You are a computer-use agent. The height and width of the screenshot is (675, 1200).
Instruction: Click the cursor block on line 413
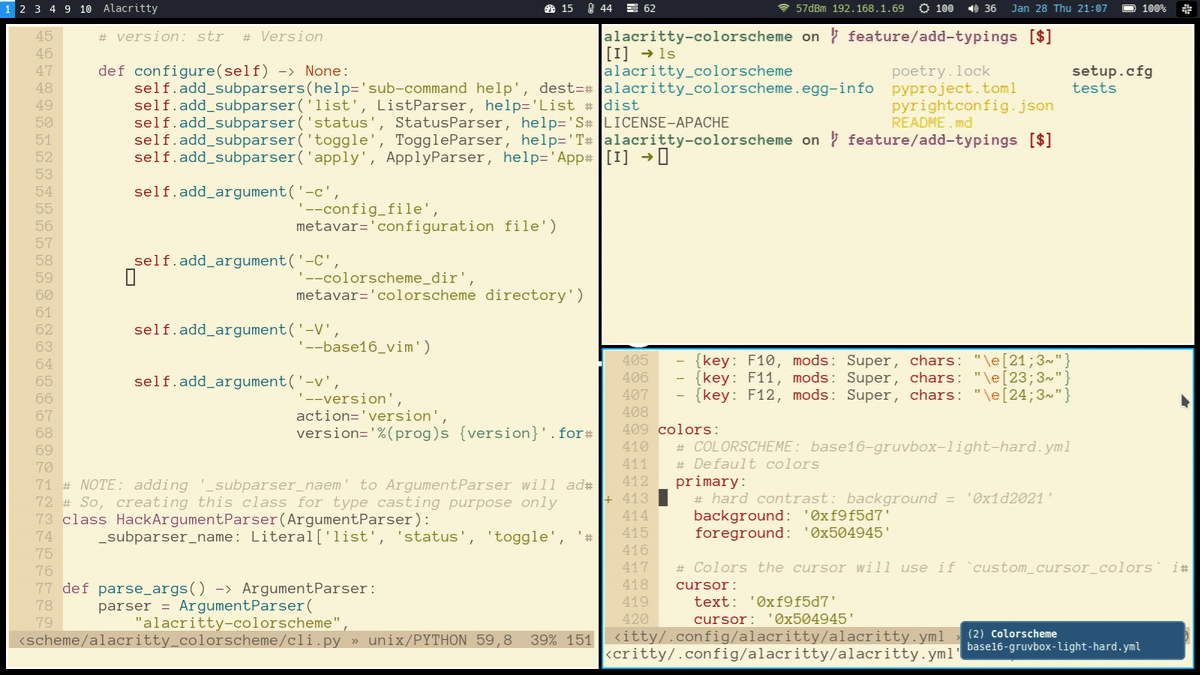tap(663, 498)
